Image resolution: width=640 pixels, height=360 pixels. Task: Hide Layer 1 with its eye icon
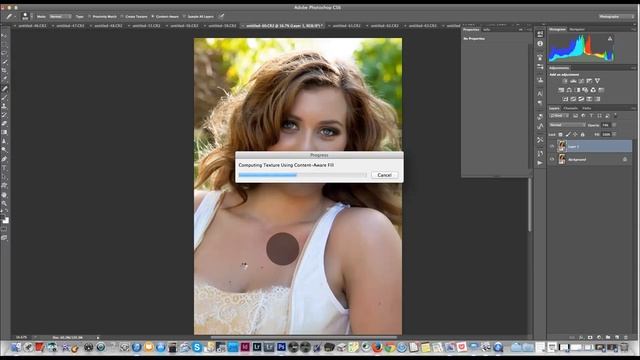(552, 146)
